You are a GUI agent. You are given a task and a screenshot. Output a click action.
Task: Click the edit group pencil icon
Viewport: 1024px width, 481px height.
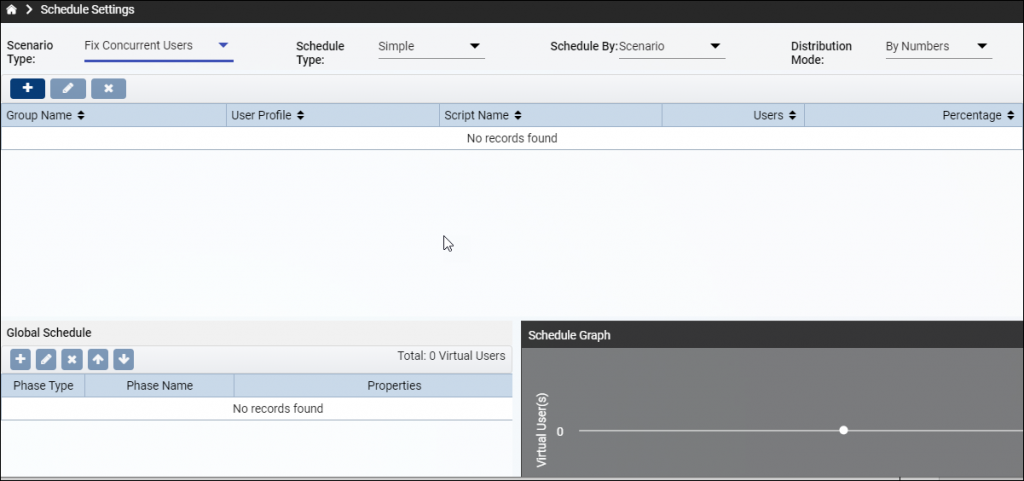point(68,88)
